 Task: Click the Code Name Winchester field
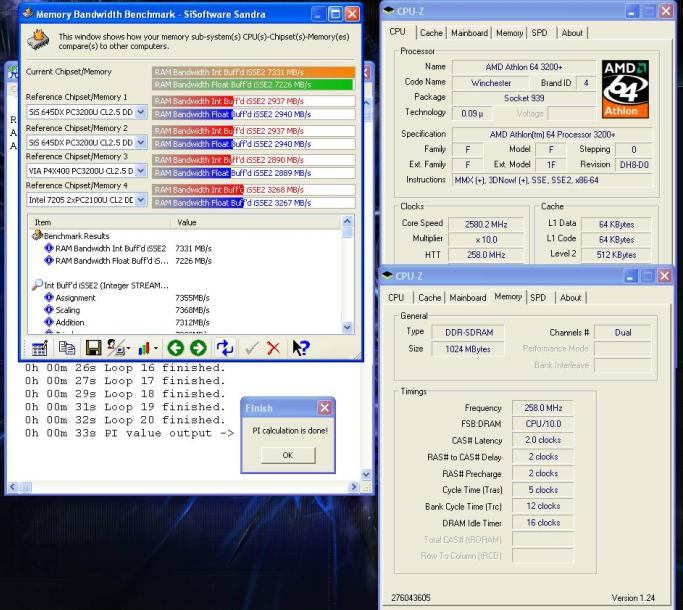pyautogui.click(x=490, y=83)
